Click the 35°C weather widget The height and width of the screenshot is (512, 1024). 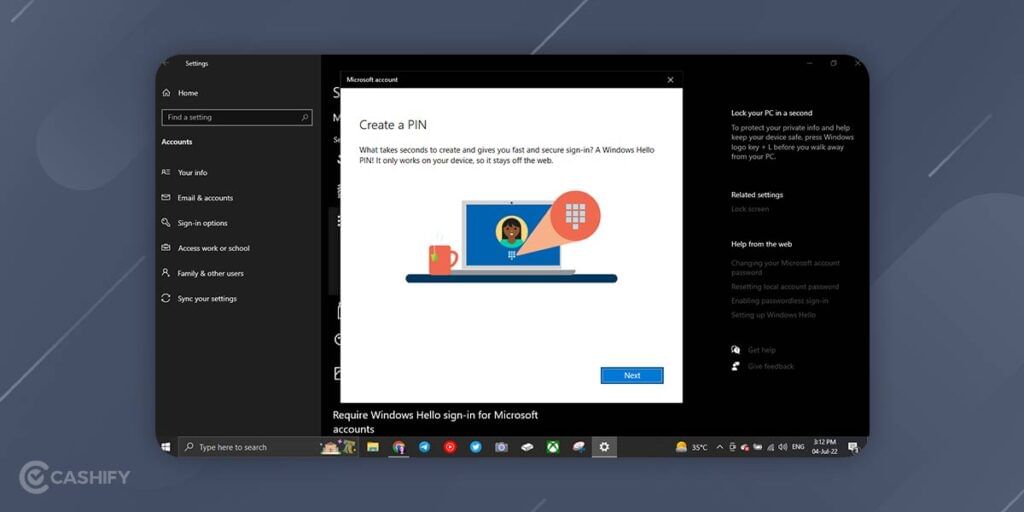tap(692, 447)
